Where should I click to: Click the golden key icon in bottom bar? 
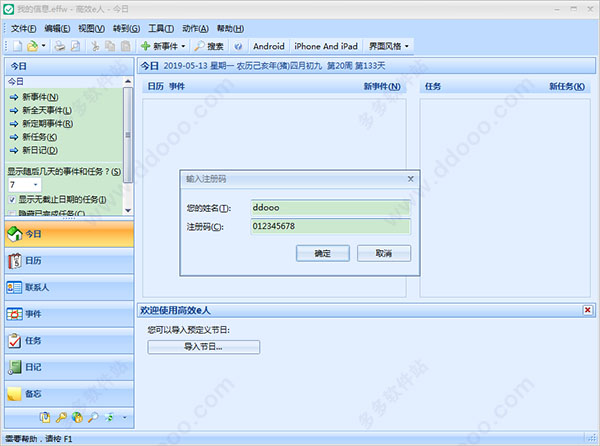tap(61, 417)
